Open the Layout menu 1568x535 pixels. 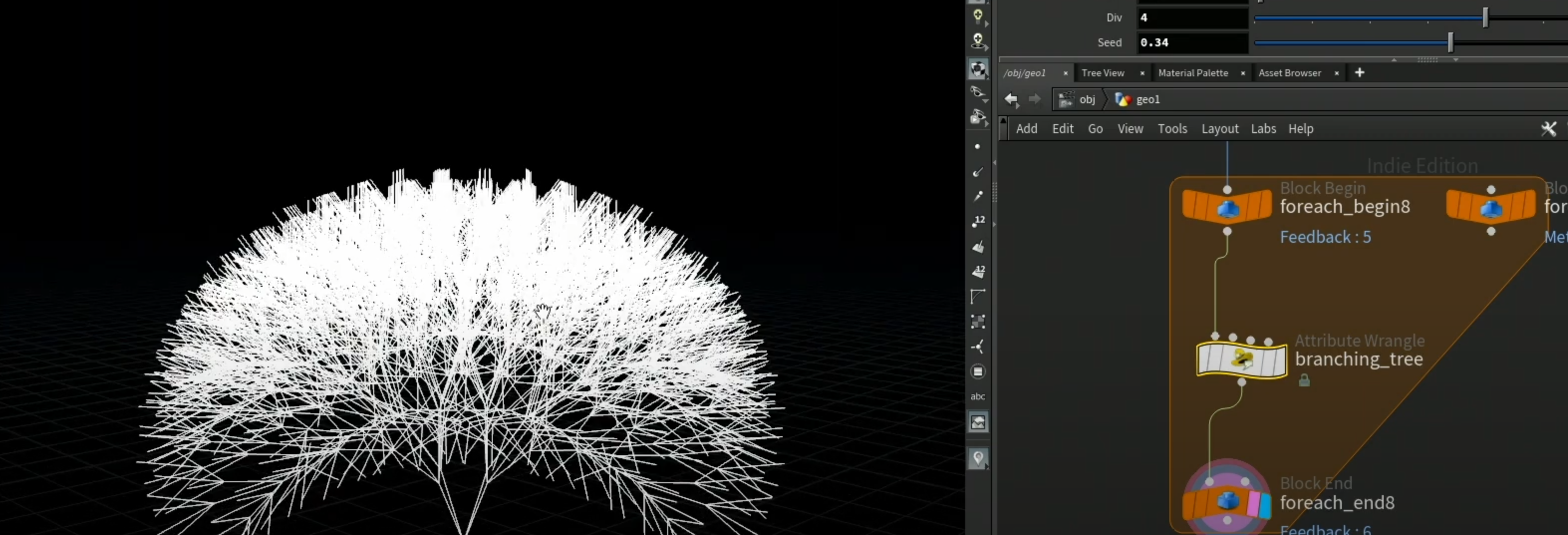pos(1219,129)
